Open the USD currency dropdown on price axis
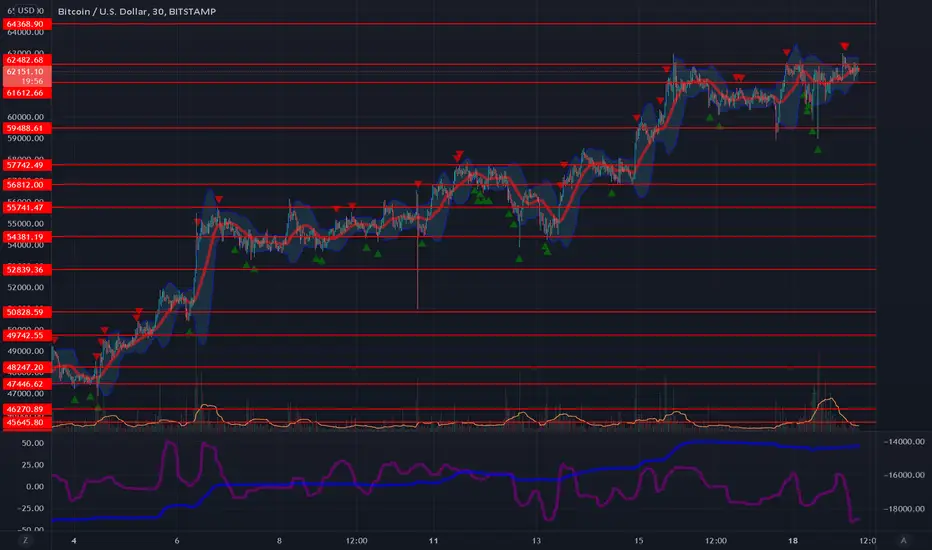The width and height of the screenshot is (932, 550). pos(26,11)
